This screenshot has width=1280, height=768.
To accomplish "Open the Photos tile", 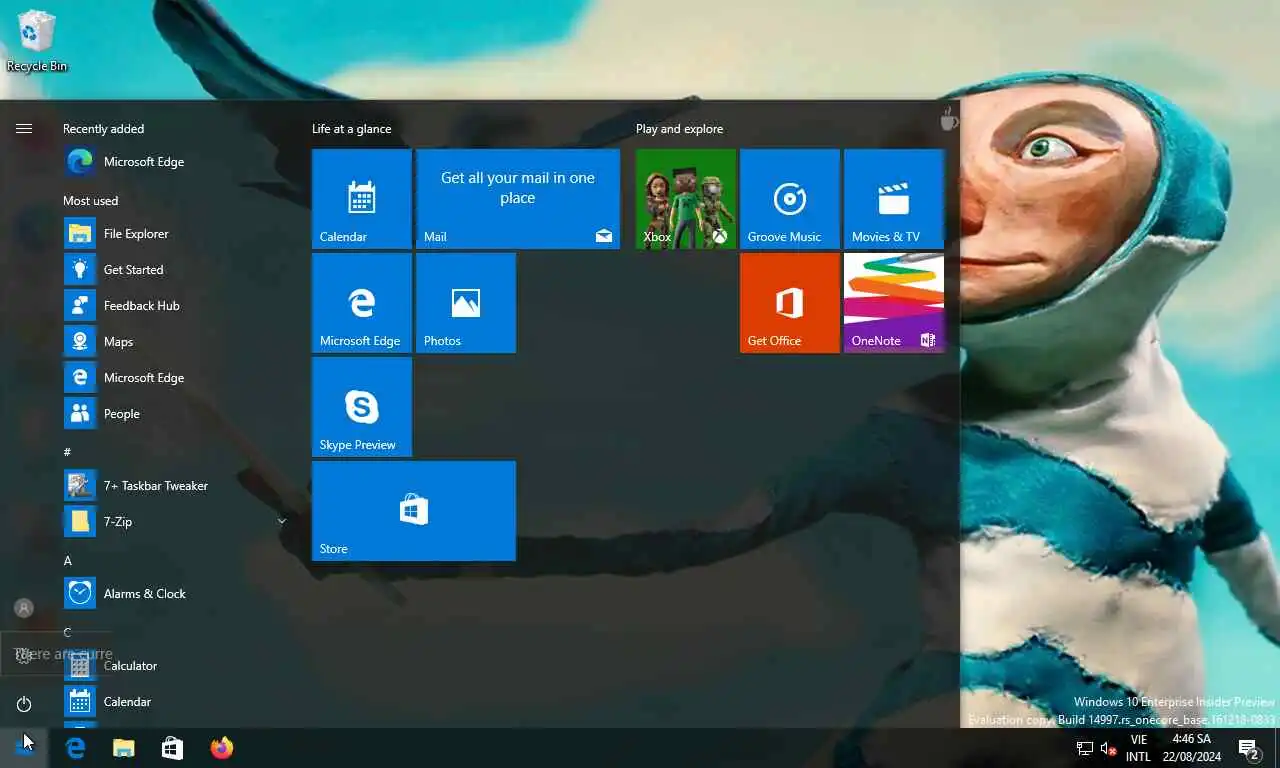I will (466, 303).
